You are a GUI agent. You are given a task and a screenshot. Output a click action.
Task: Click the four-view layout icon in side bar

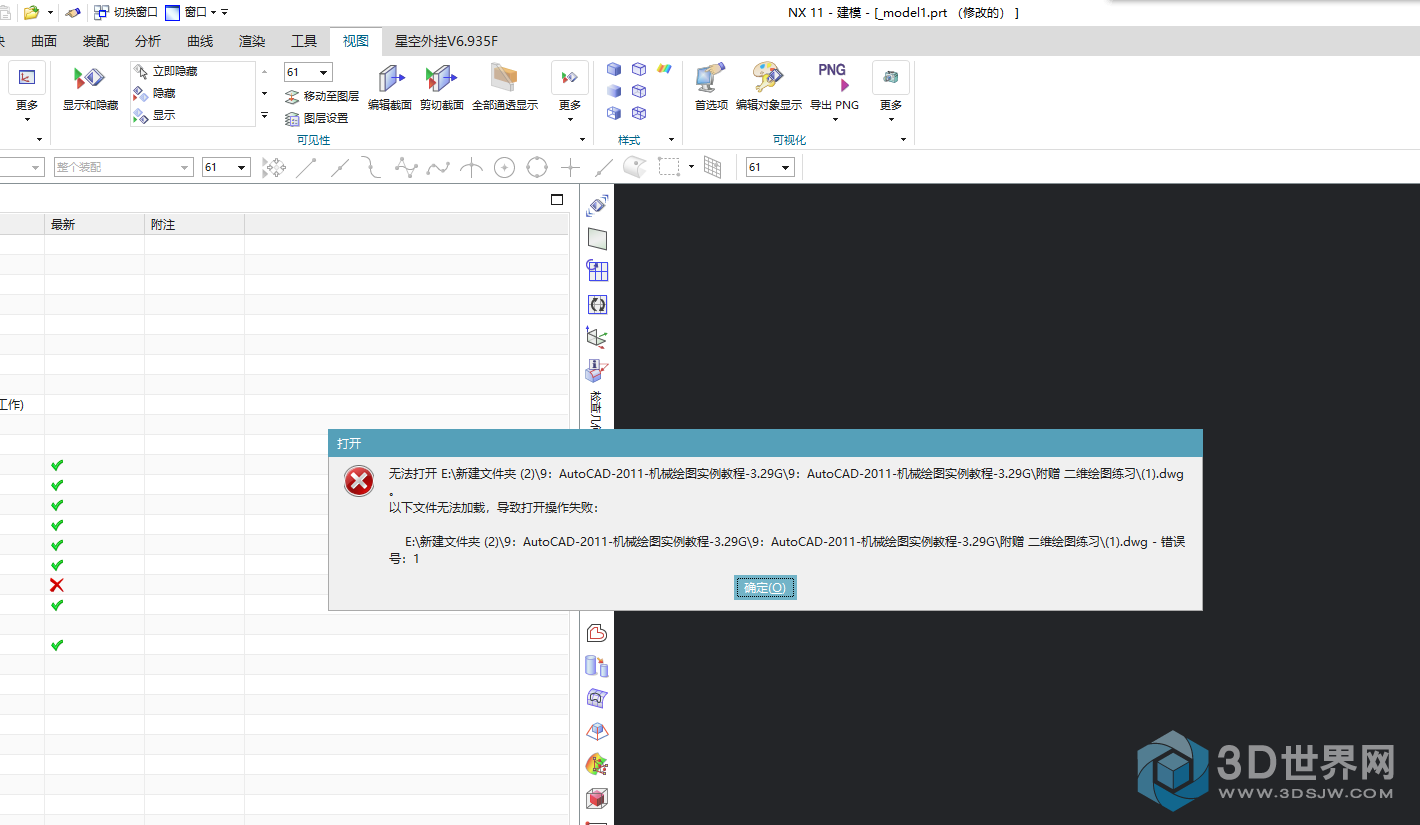tap(597, 271)
